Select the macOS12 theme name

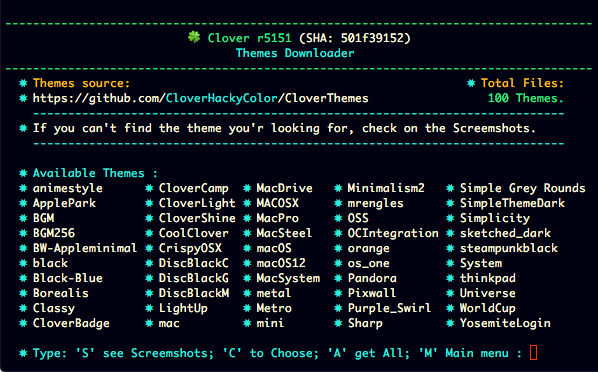coord(281,263)
